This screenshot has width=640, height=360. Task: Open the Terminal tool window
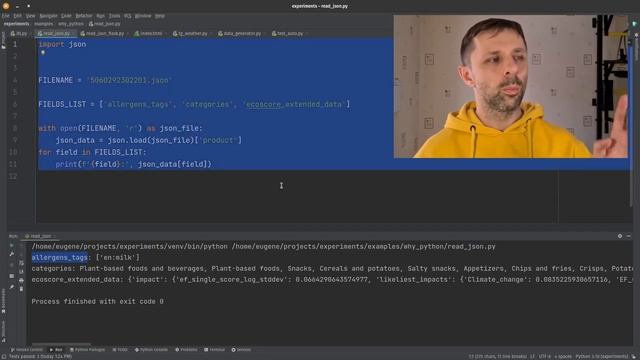(x=214, y=350)
